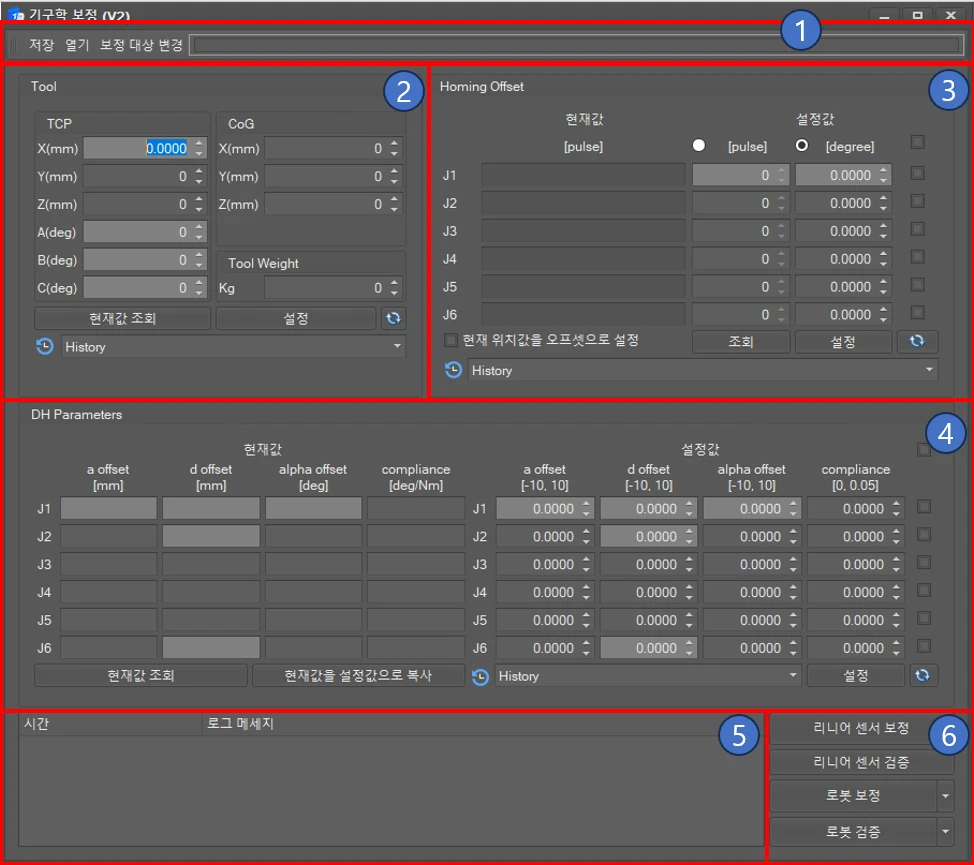Click the history clock icon in Homing Offset
The image size is (974, 865).
point(454,370)
